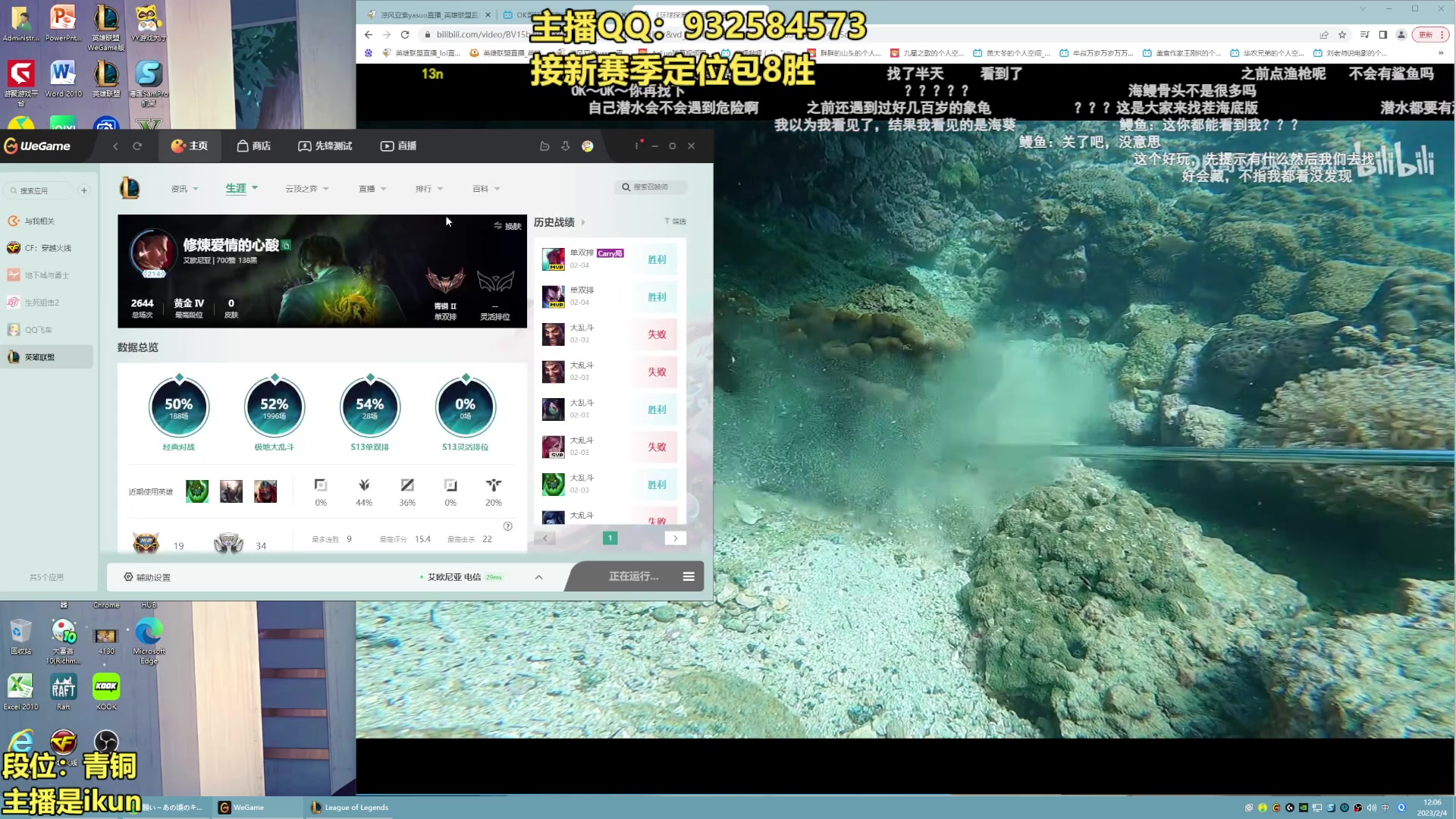The height and width of the screenshot is (819, 1456).
Task: Reload the Chrome bilibili page
Action: tap(405, 35)
